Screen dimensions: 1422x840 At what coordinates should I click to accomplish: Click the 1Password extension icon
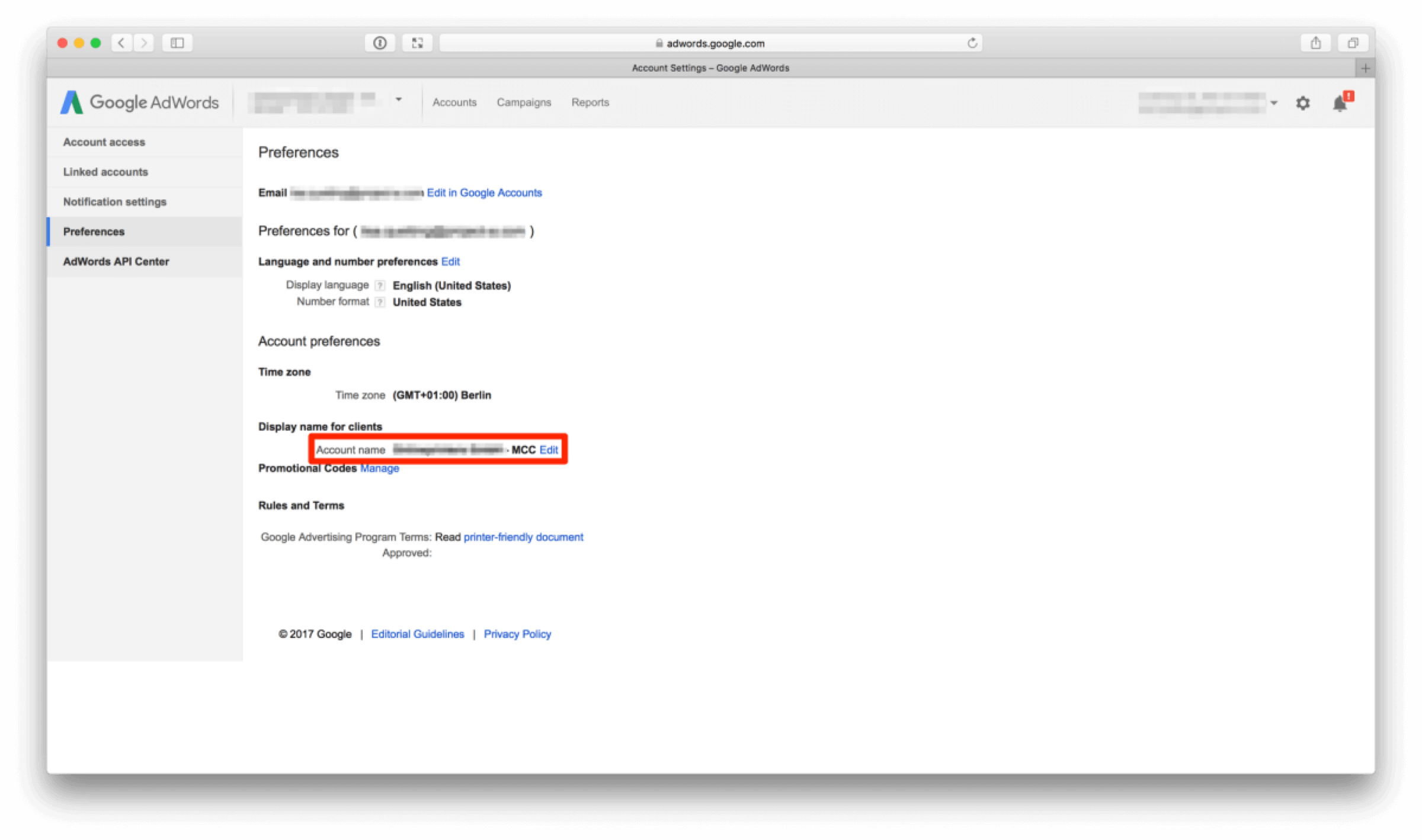pos(380,43)
